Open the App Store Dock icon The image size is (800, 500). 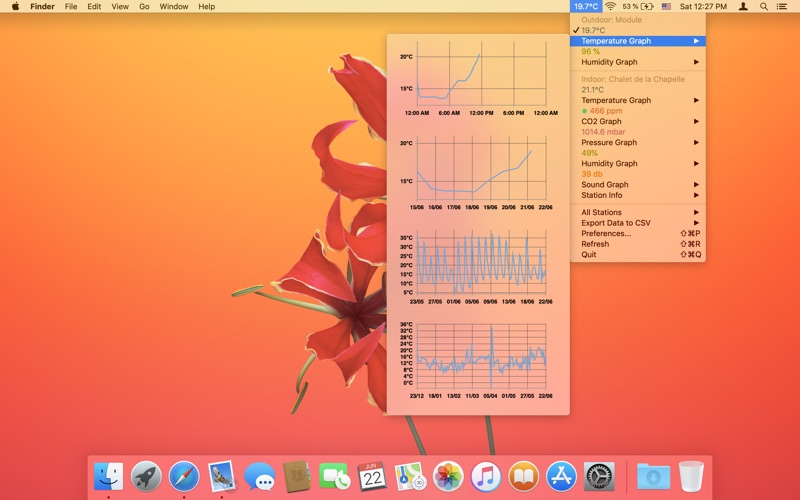click(x=561, y=476)
